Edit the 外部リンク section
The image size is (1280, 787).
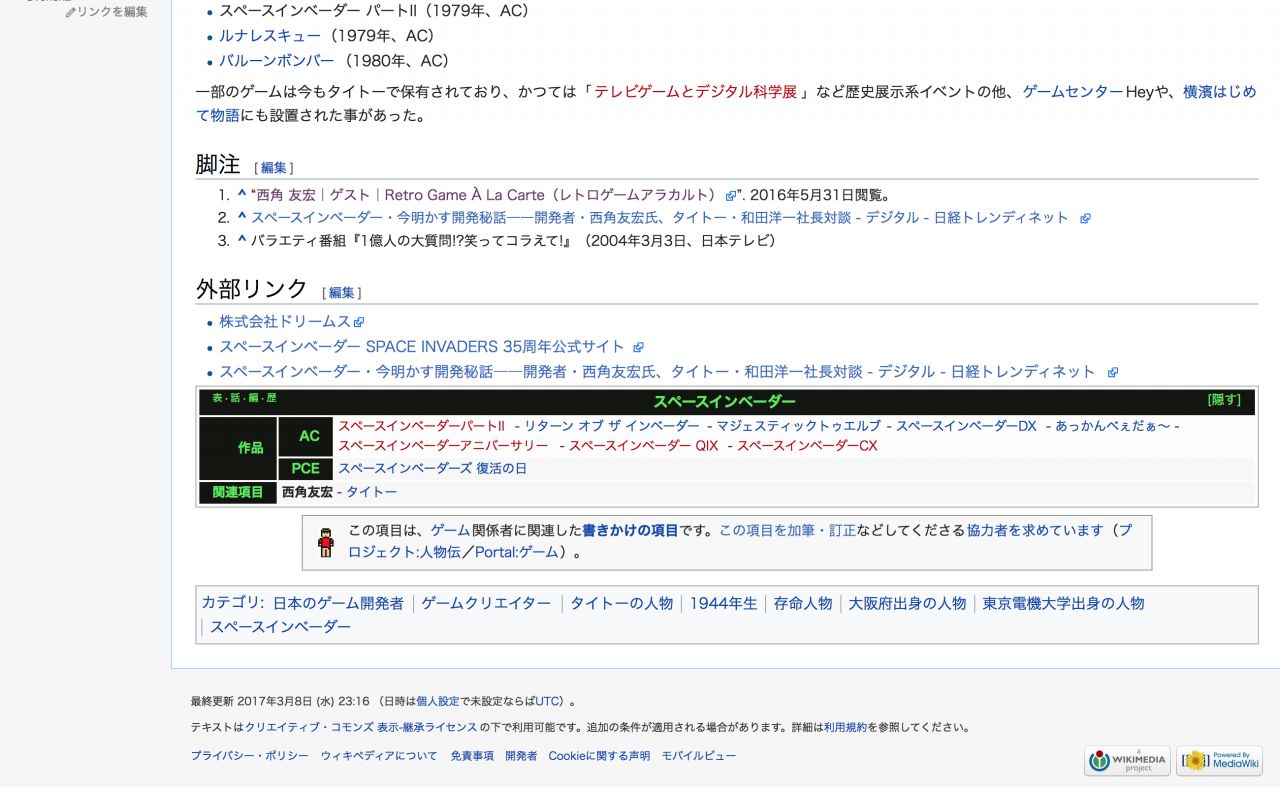pos(341,293)
